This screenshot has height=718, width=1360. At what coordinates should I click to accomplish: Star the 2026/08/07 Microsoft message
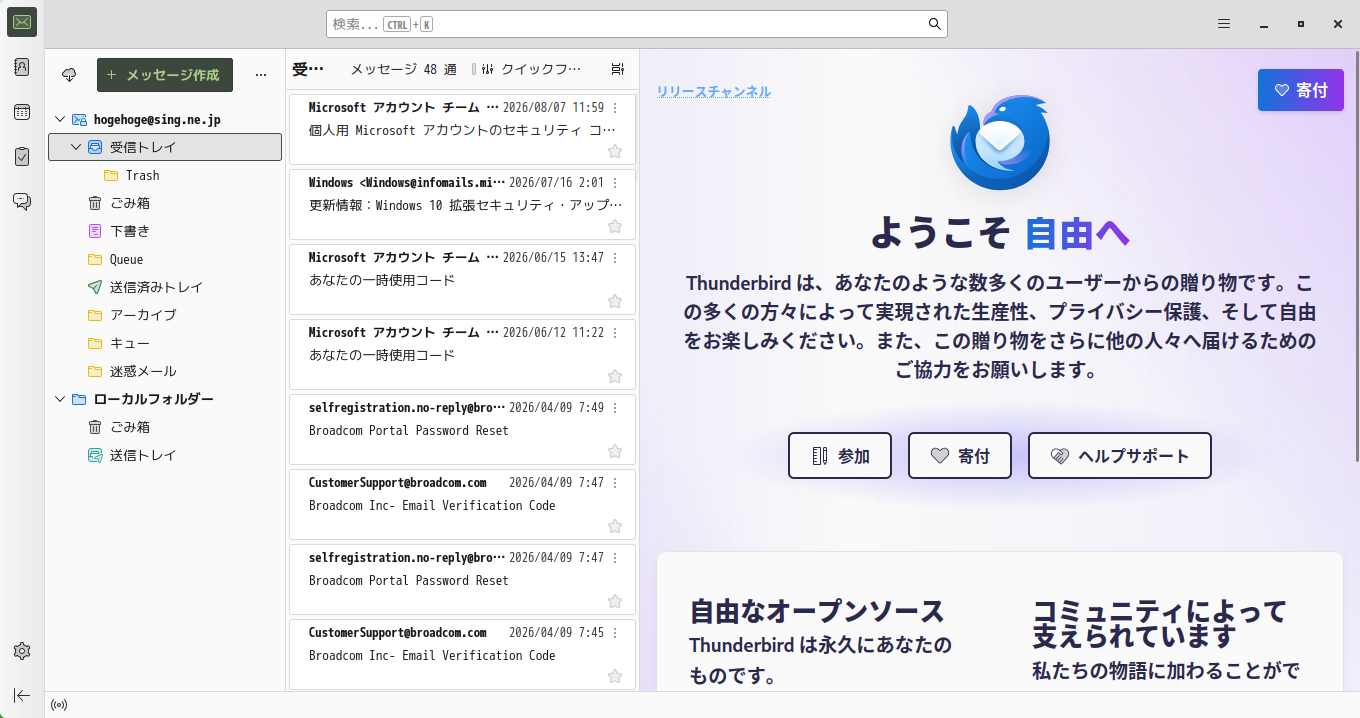point(615,151)
